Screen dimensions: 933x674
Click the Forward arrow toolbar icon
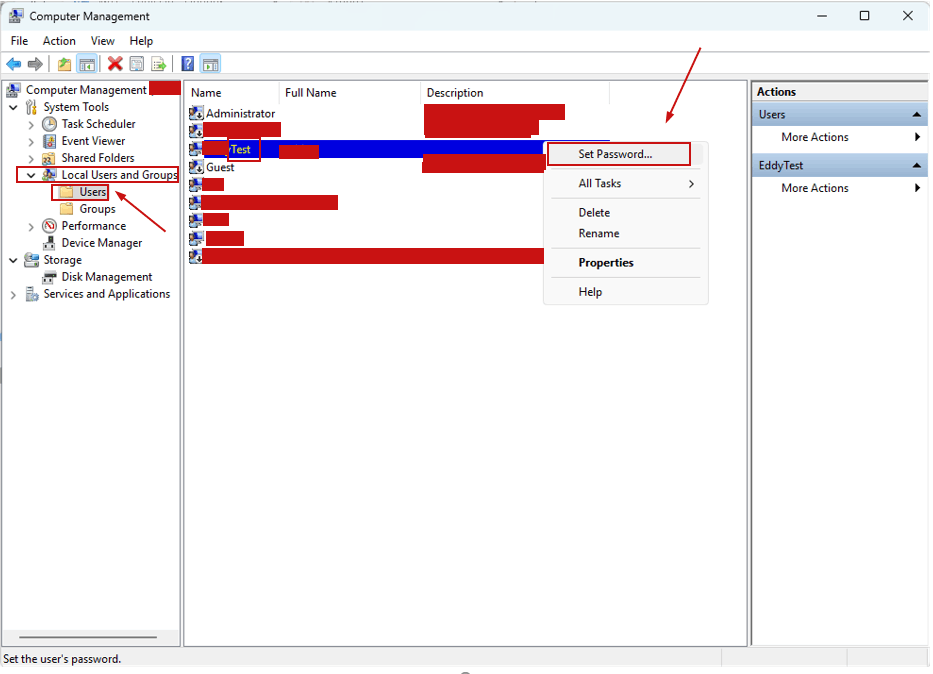coord(35,64)
